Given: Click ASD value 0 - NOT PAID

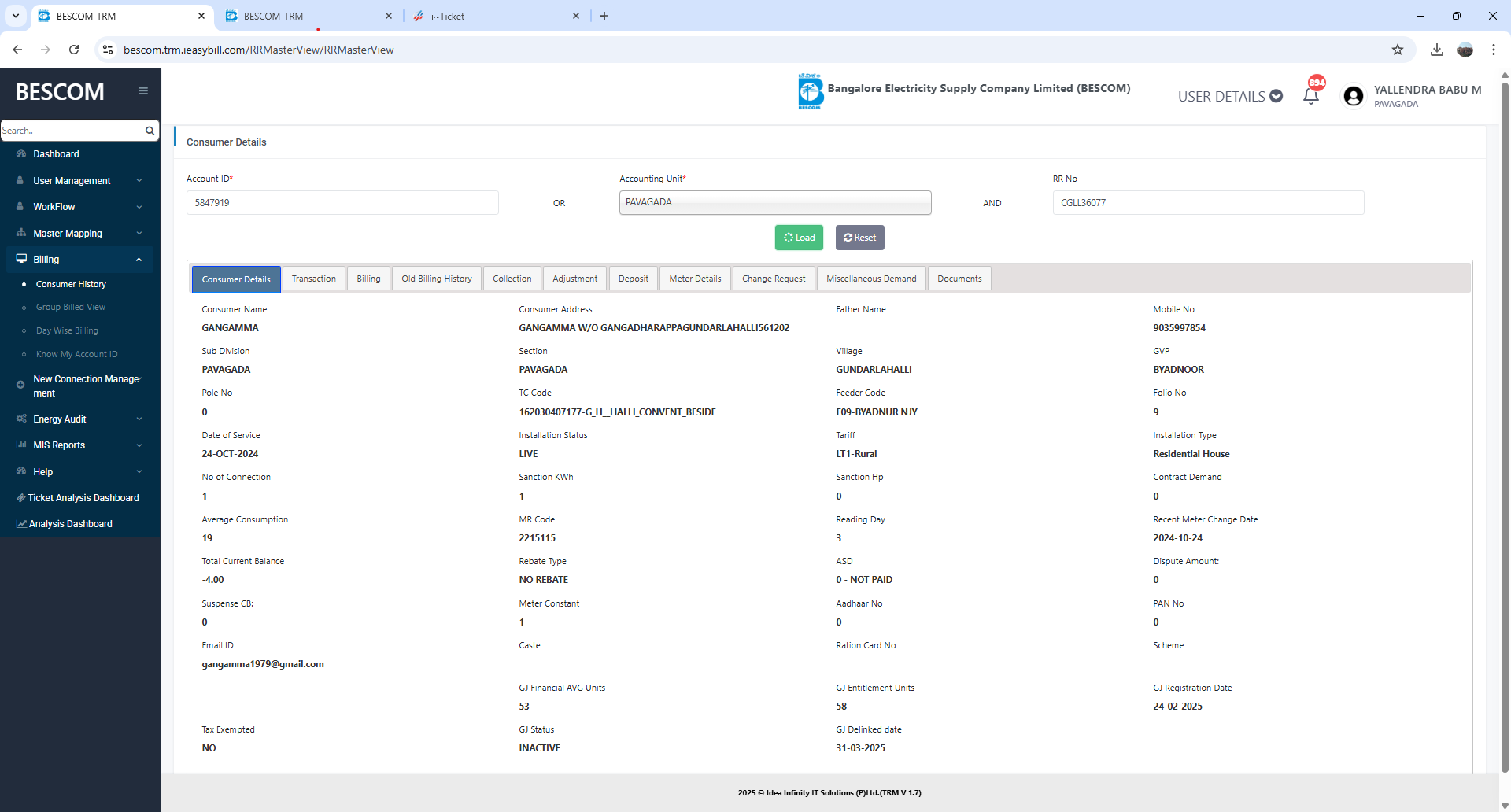Looking at the screenshot, I should click(x=864, y=580).
